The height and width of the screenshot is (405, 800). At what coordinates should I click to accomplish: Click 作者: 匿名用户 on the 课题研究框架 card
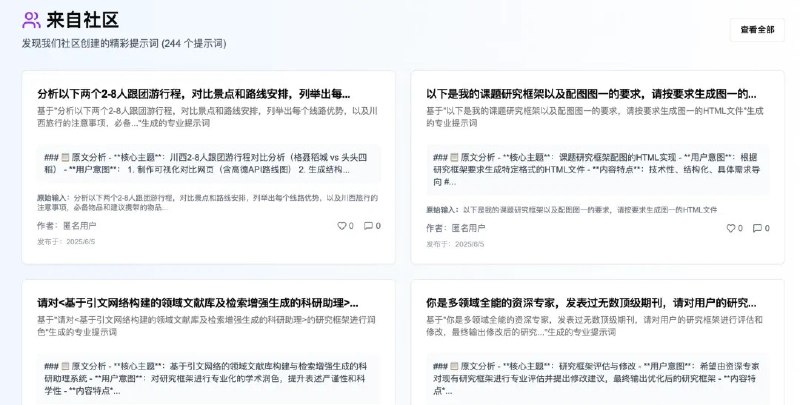[x=456, y=228]
